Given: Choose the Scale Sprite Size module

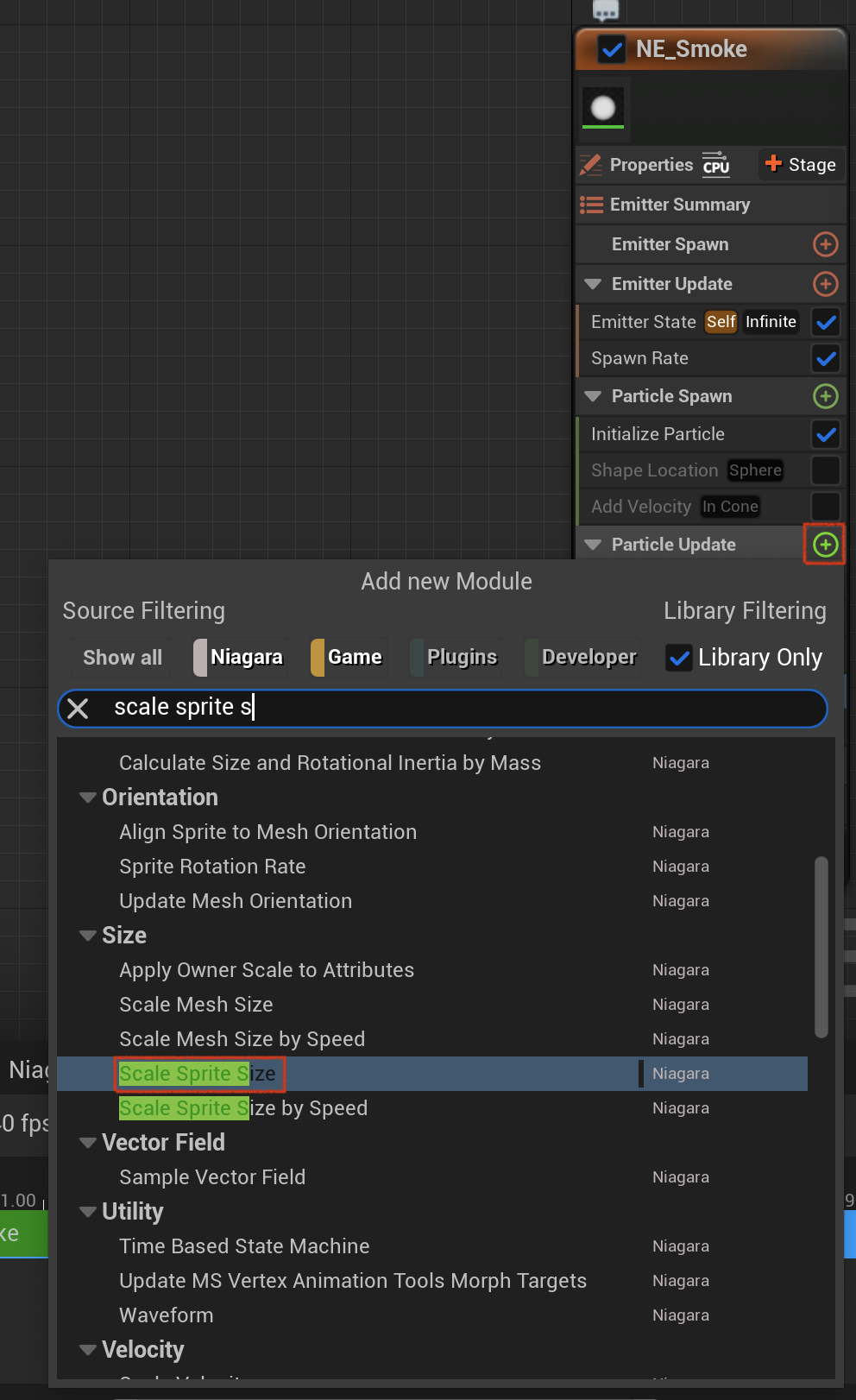Looking at the screenshot, I should (198, 1074).
